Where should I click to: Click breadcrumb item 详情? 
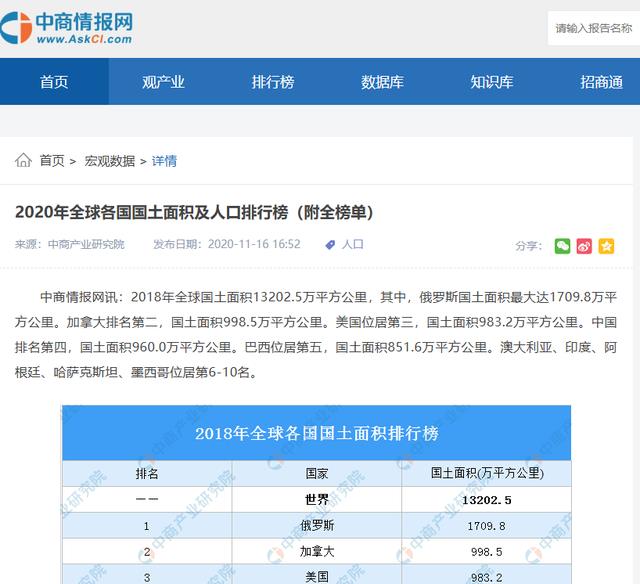coord(164,161)
